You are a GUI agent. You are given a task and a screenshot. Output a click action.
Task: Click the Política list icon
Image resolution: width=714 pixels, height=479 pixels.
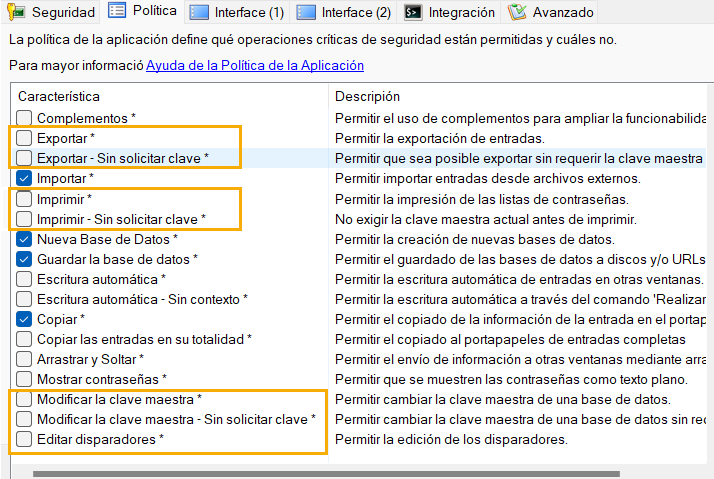117,10
